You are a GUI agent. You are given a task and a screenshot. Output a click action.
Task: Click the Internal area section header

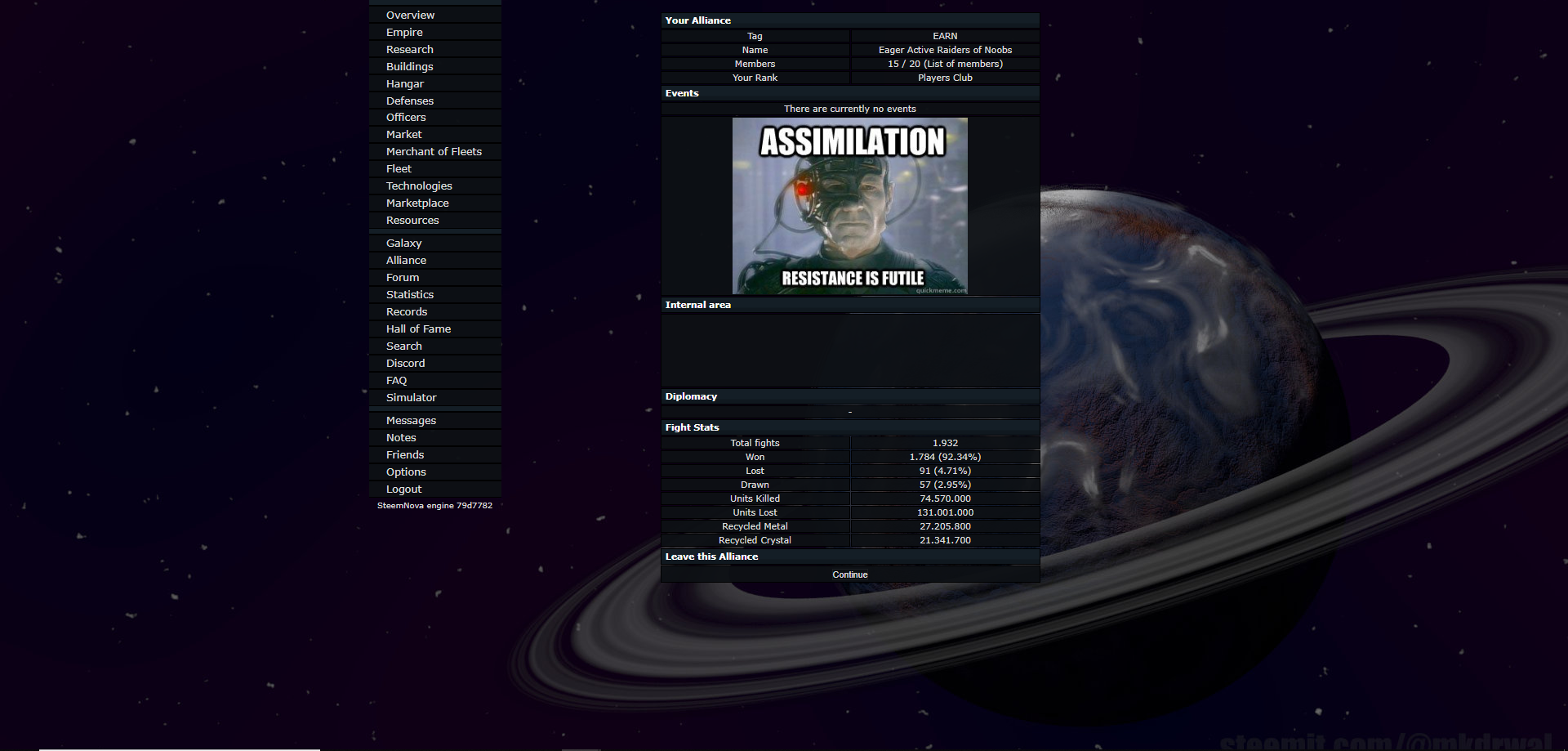850,305
